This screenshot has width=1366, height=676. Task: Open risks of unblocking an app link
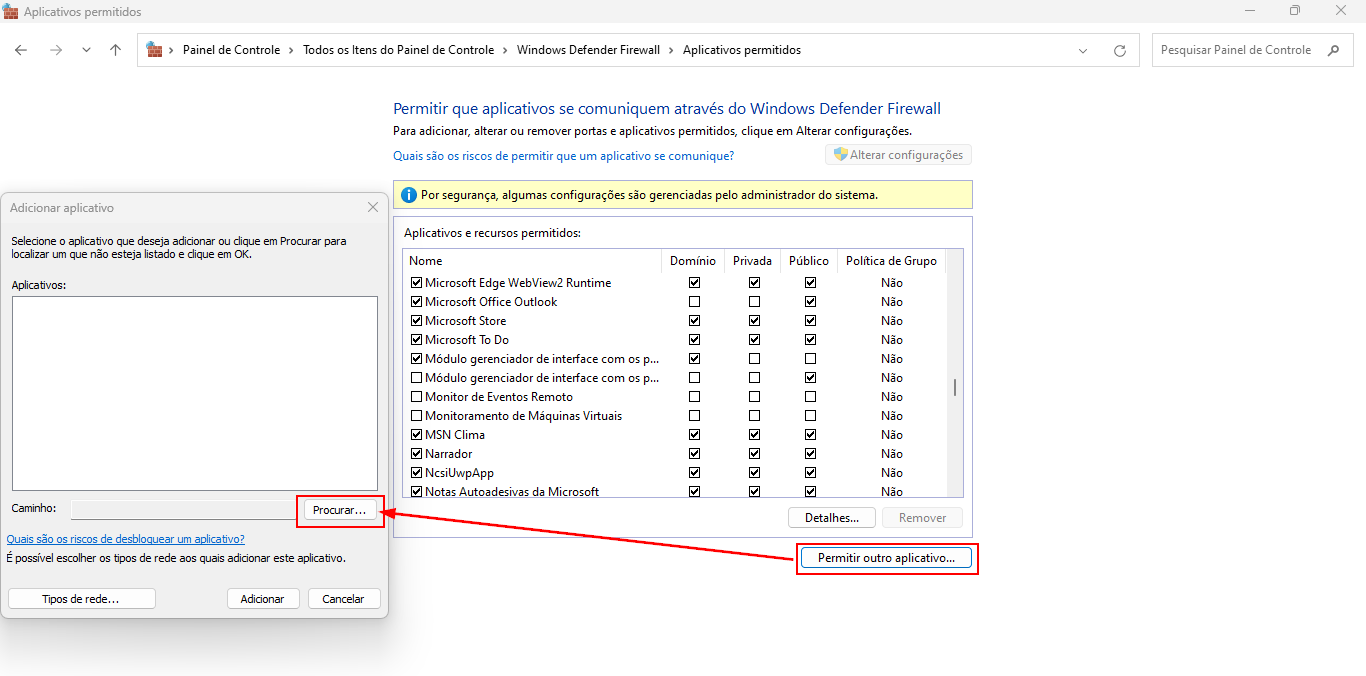125,539
